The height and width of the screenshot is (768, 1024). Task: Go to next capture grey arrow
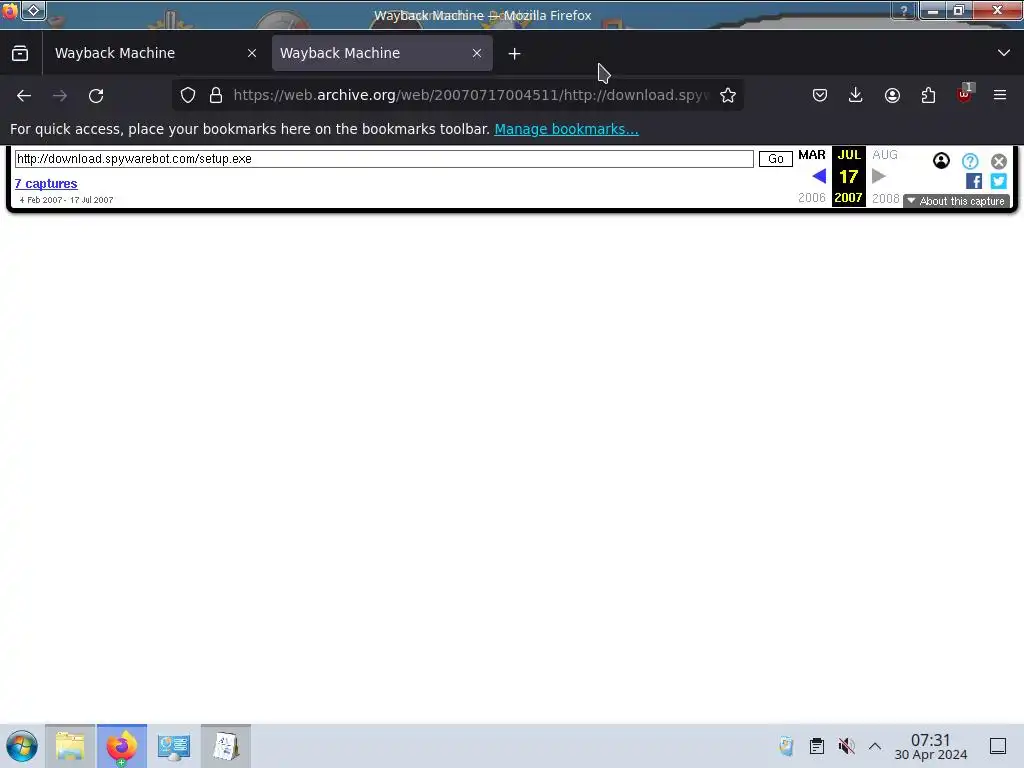click(879, 176)
